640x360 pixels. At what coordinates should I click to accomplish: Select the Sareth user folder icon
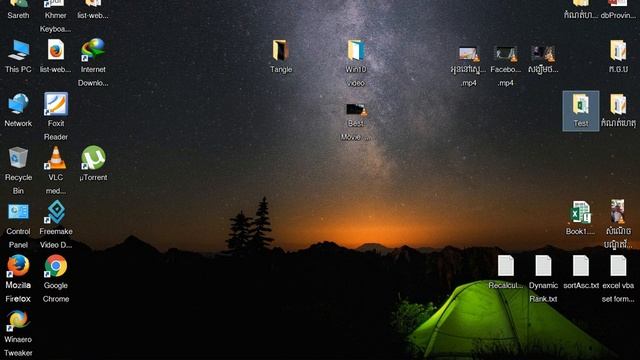pos(18,10)
